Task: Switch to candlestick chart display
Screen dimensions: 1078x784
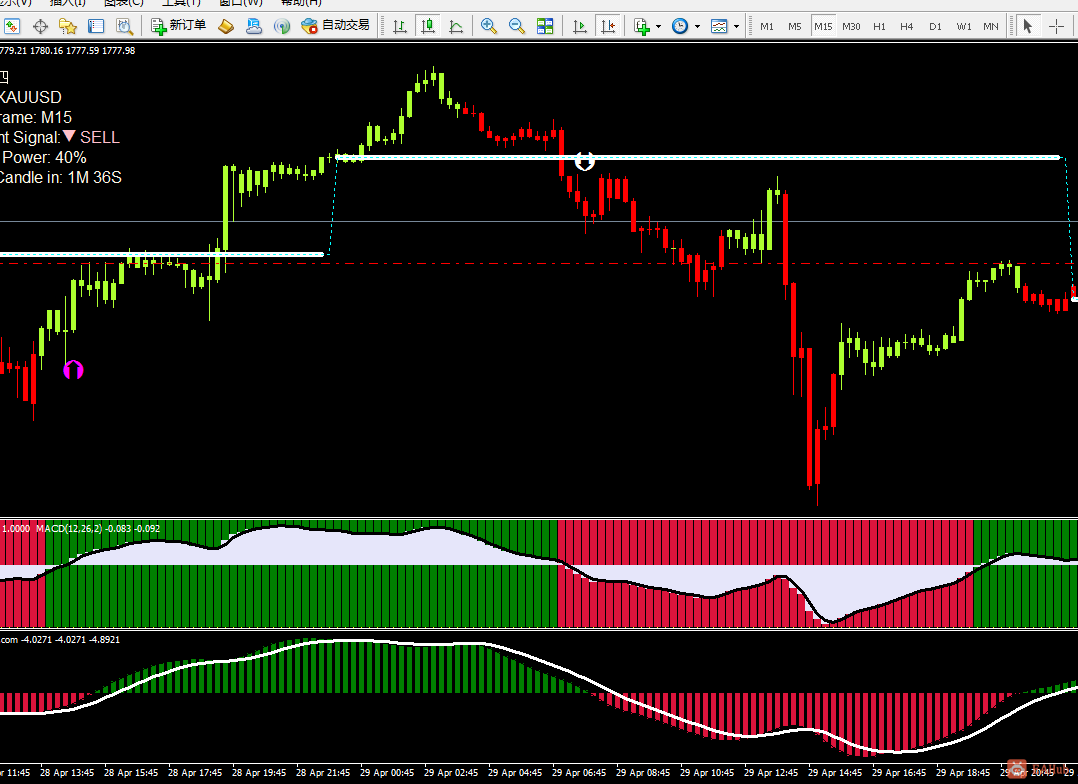Action: 428,26
